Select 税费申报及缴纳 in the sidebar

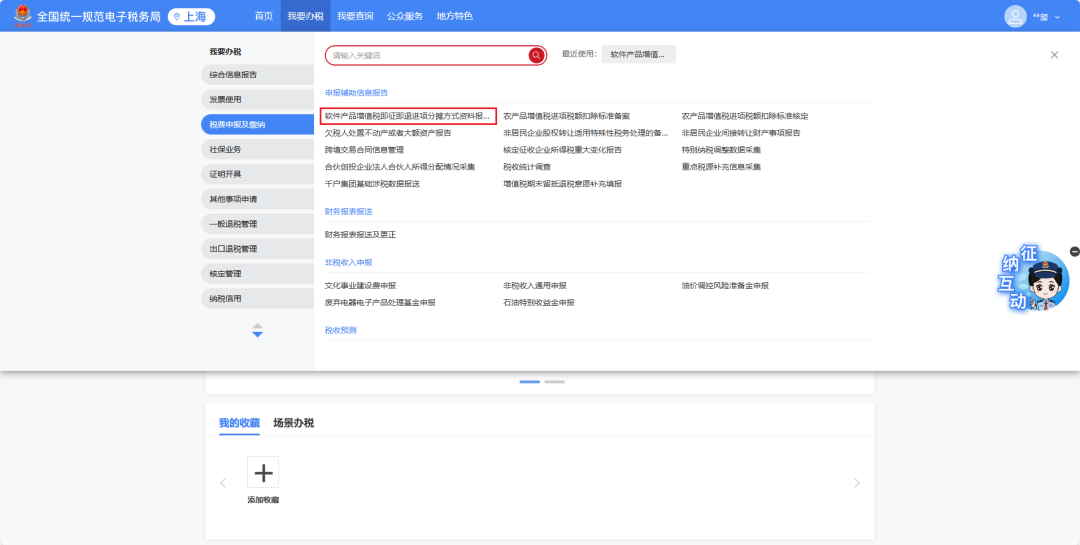tap(258, 124)
